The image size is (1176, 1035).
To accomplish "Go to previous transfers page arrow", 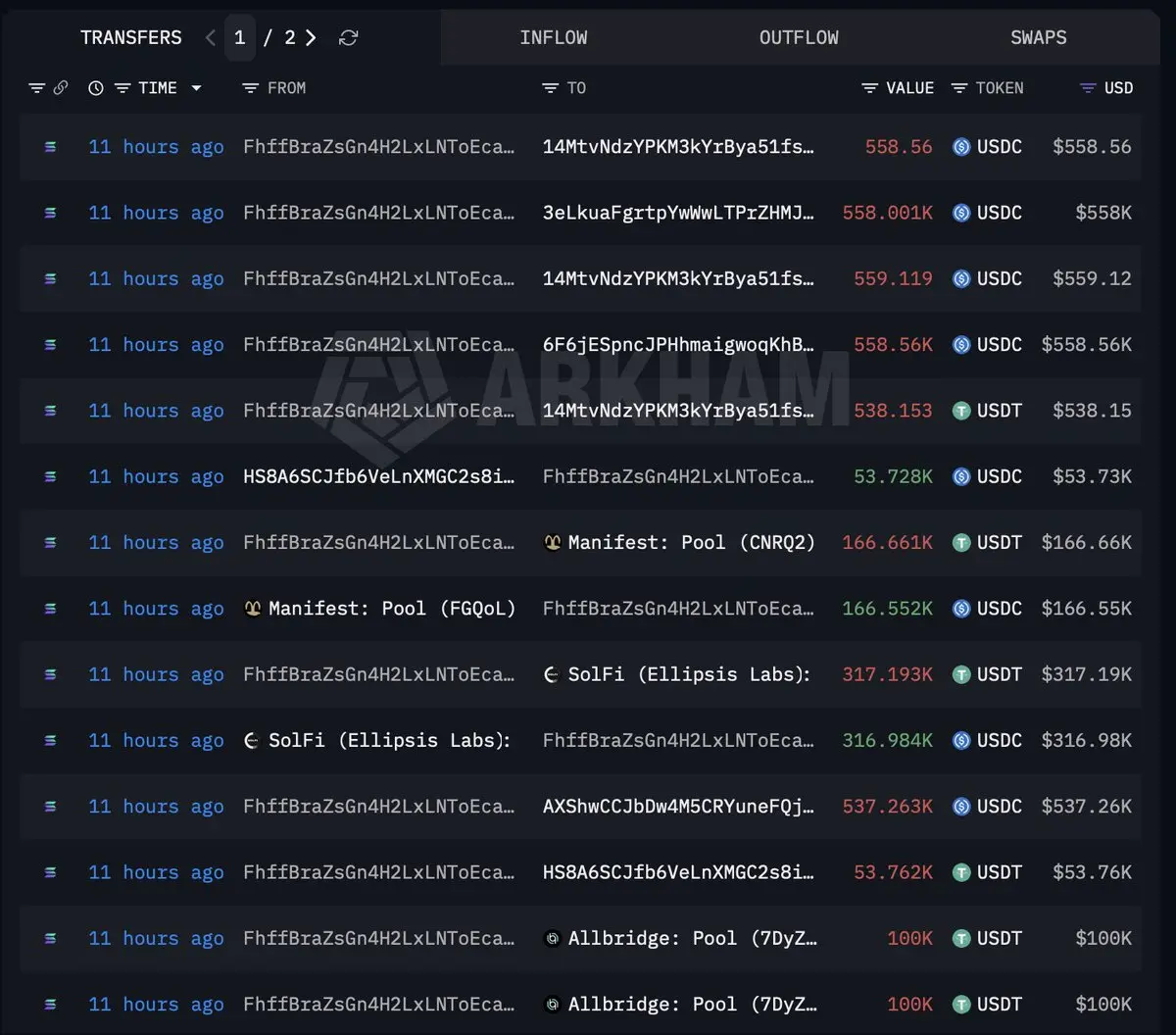I will [211, 38].
